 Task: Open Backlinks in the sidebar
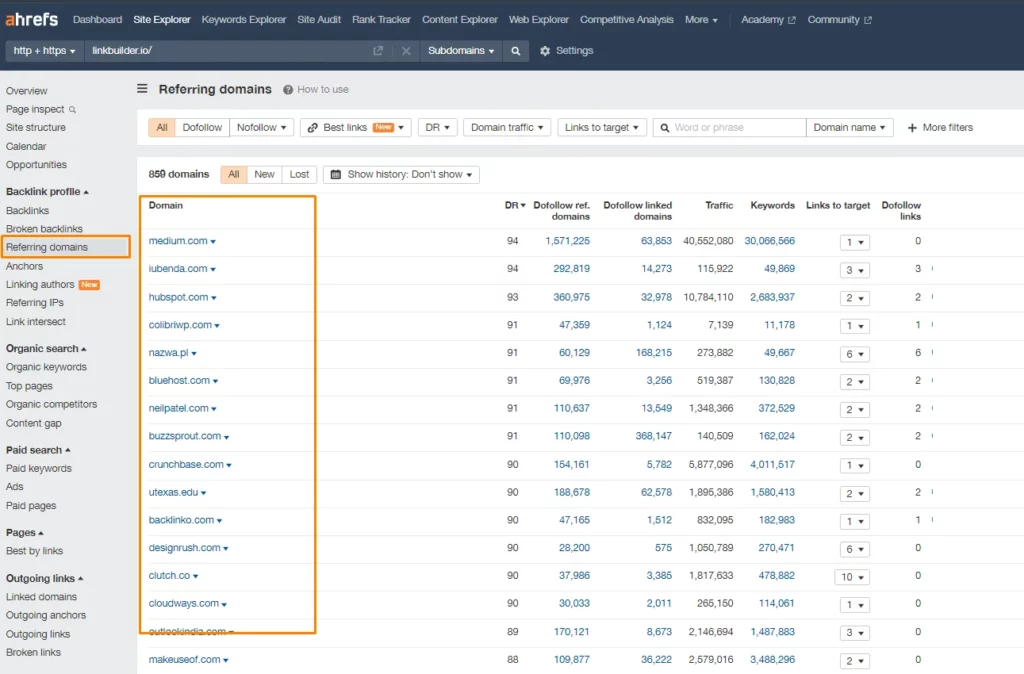(x=27, y=210)
